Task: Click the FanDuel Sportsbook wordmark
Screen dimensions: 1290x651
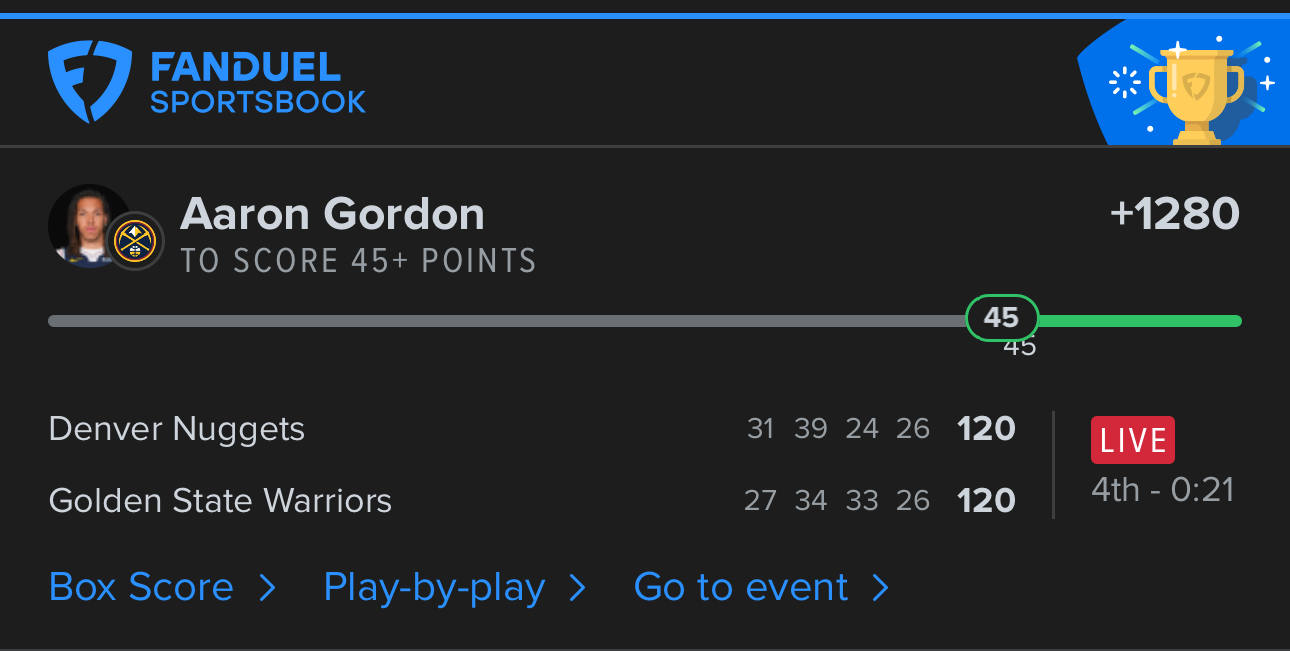Action: (257, 82)
